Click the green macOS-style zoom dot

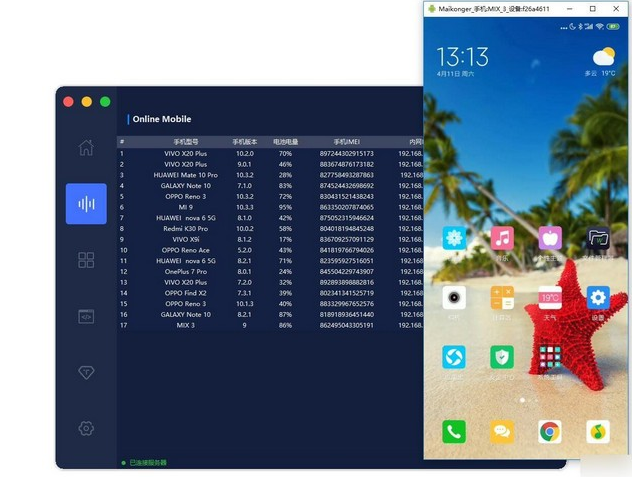(x=105, y=102)
